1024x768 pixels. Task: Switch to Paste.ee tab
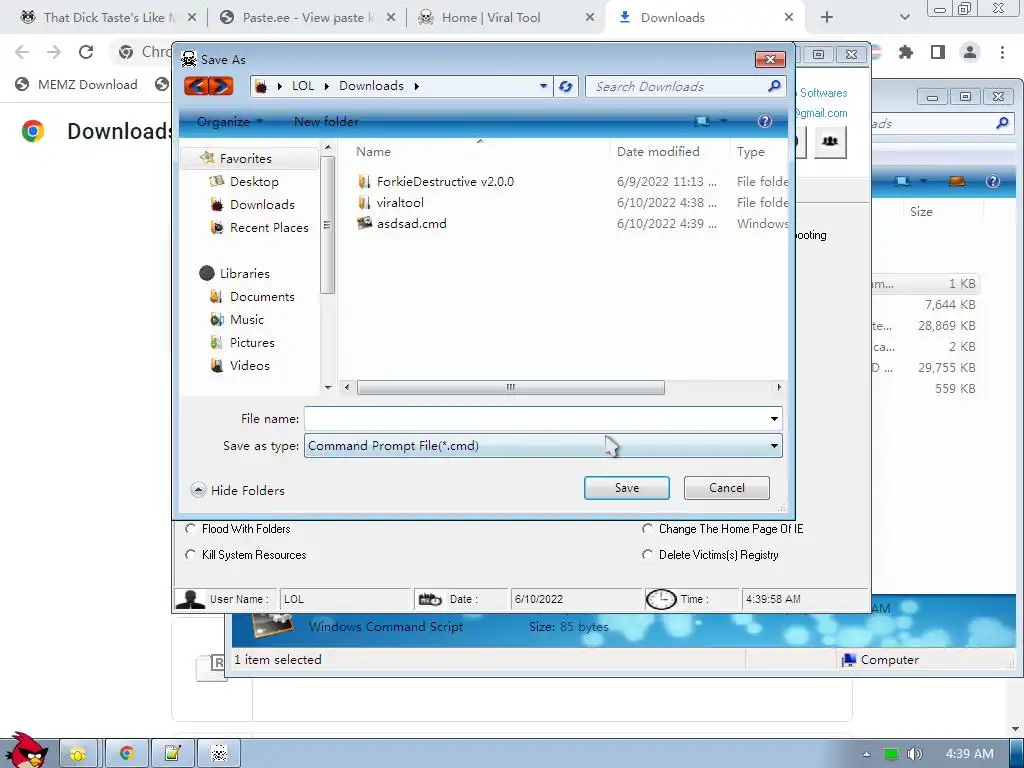(306, 18)
